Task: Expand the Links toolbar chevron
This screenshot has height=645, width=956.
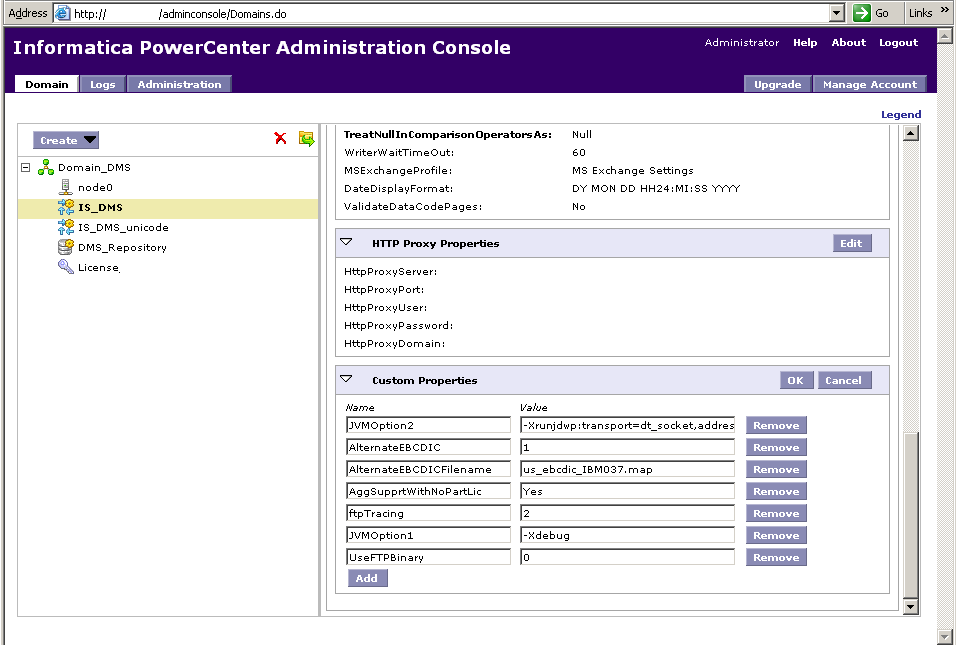Action: pyautogui.click(x=944, y=10)
